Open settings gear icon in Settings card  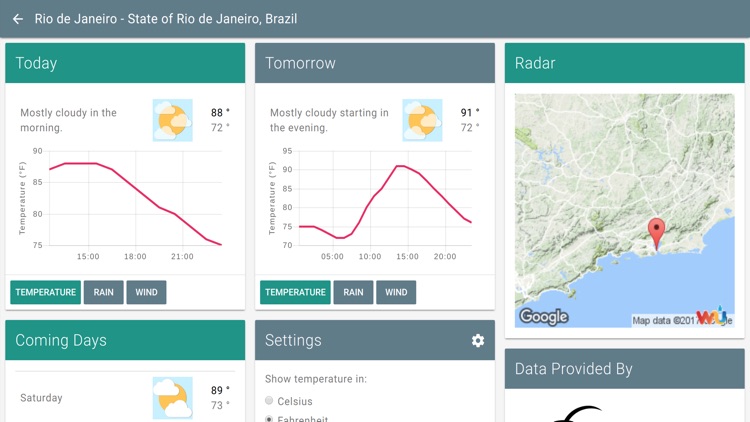coord(477,340)
